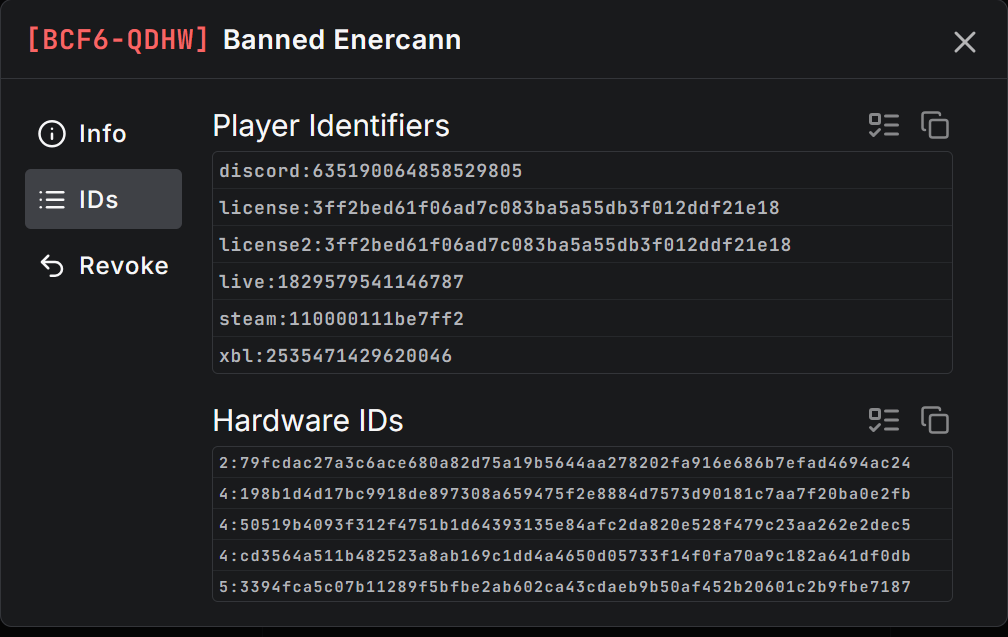Screen dimensions: 1008x637
Task: Click the xbl identifier row
Action: 582,355
